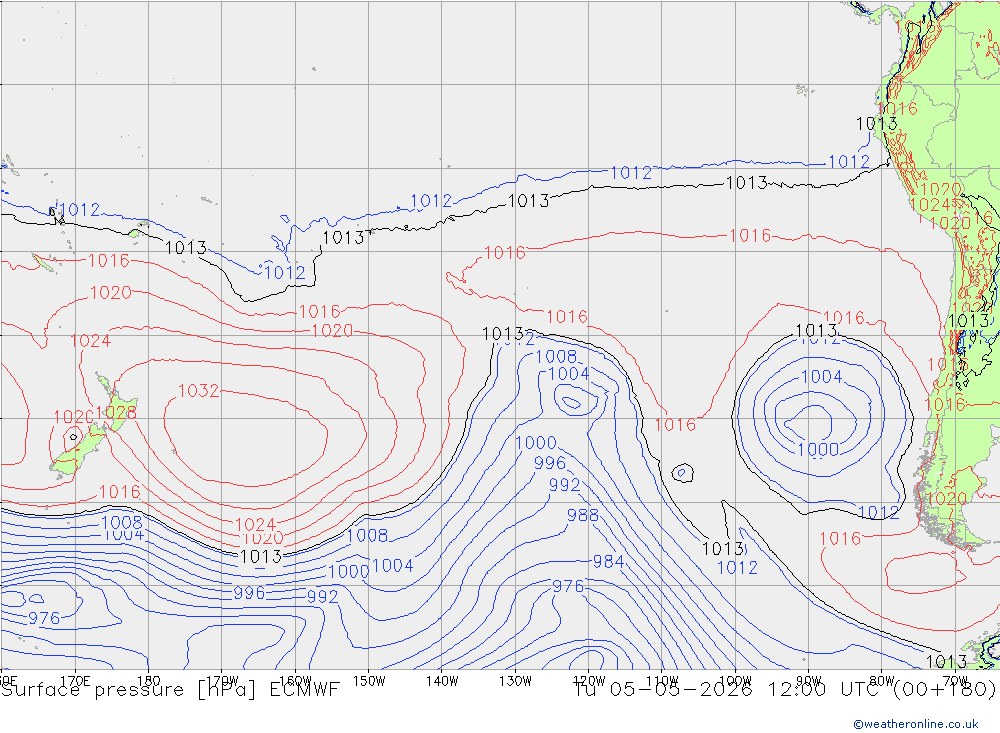This screenshot has height=733, width=1000.
Task: Click the 150W longitude label
Action: pos(369,681)
